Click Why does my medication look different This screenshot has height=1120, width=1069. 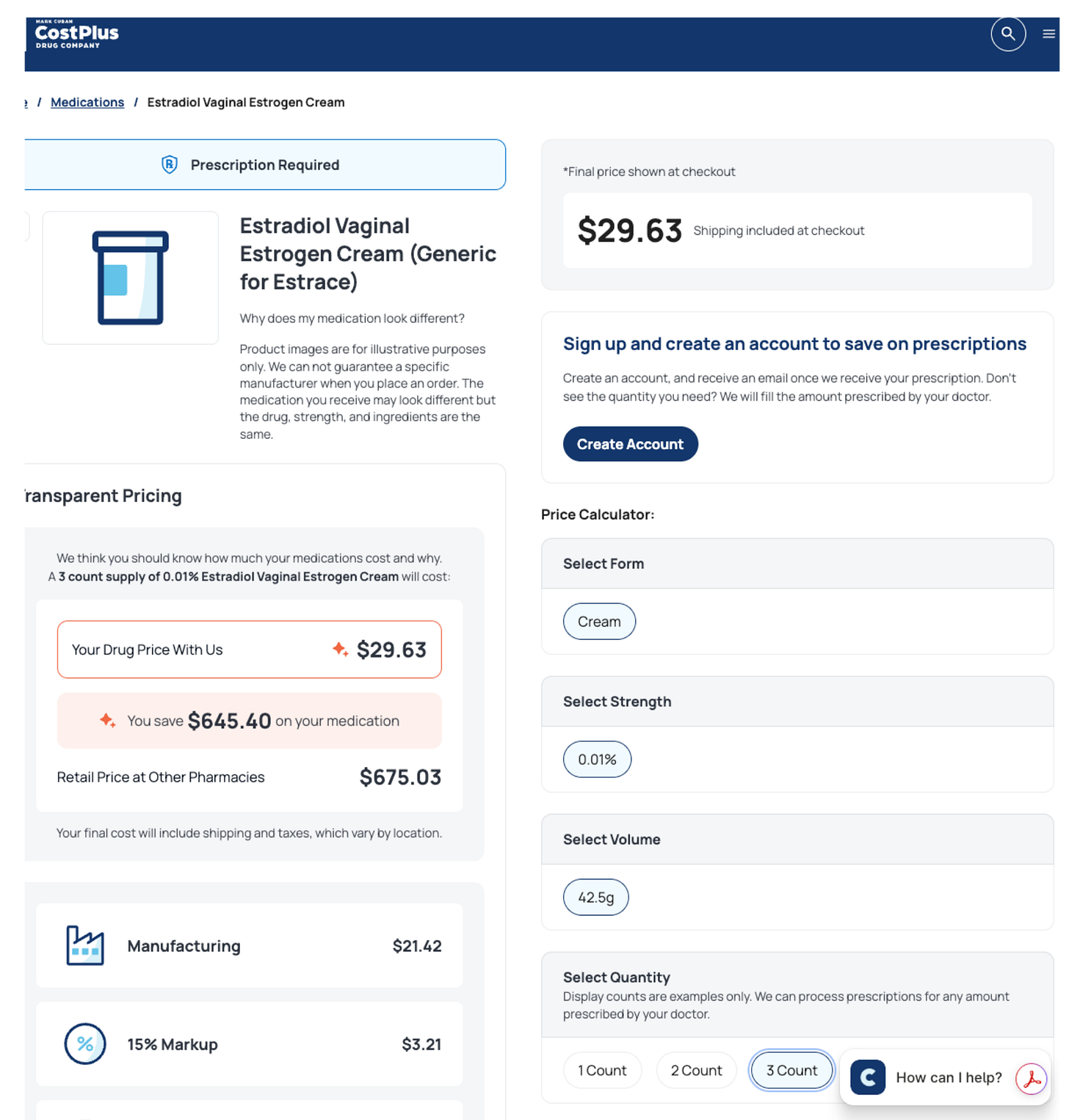pyautogui.click(x=352, y=319)
